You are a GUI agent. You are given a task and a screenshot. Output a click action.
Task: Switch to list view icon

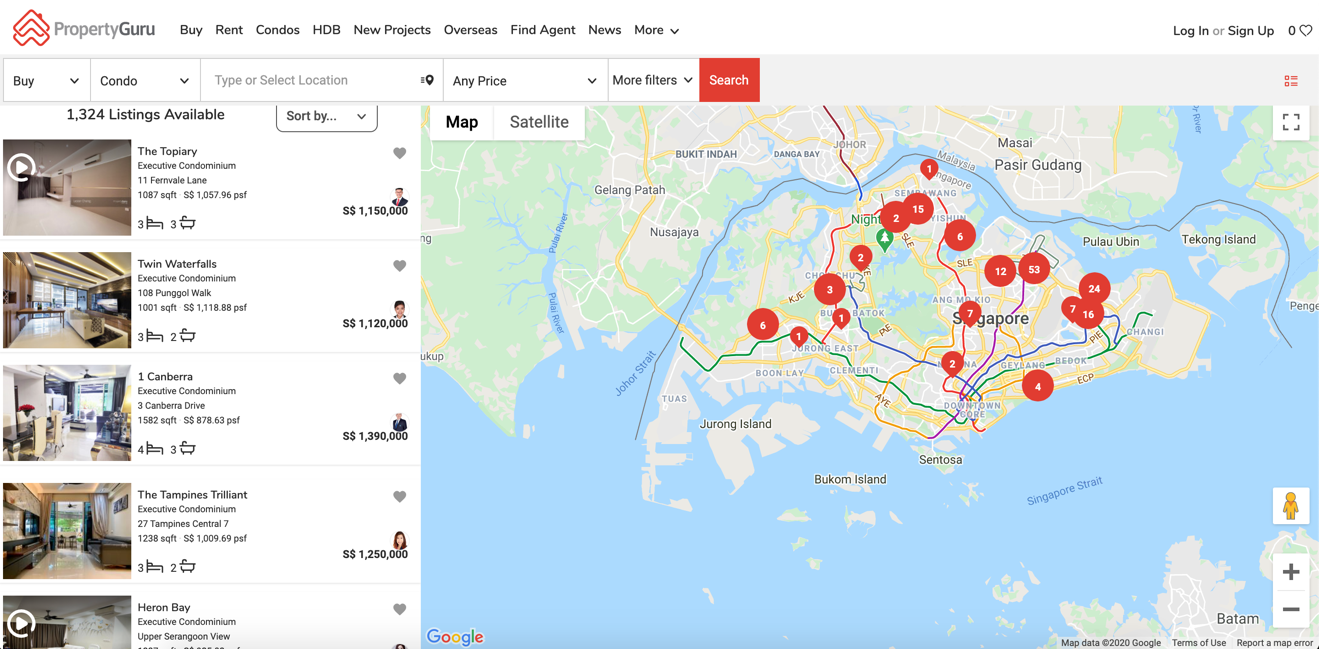(x=1291, y=80)
